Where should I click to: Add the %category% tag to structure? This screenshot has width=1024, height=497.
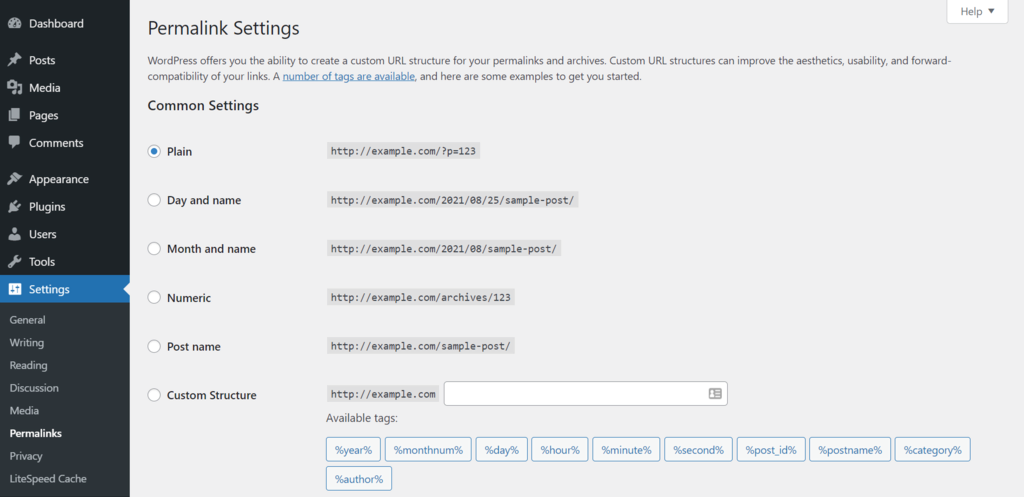click(x=932, y=450)
